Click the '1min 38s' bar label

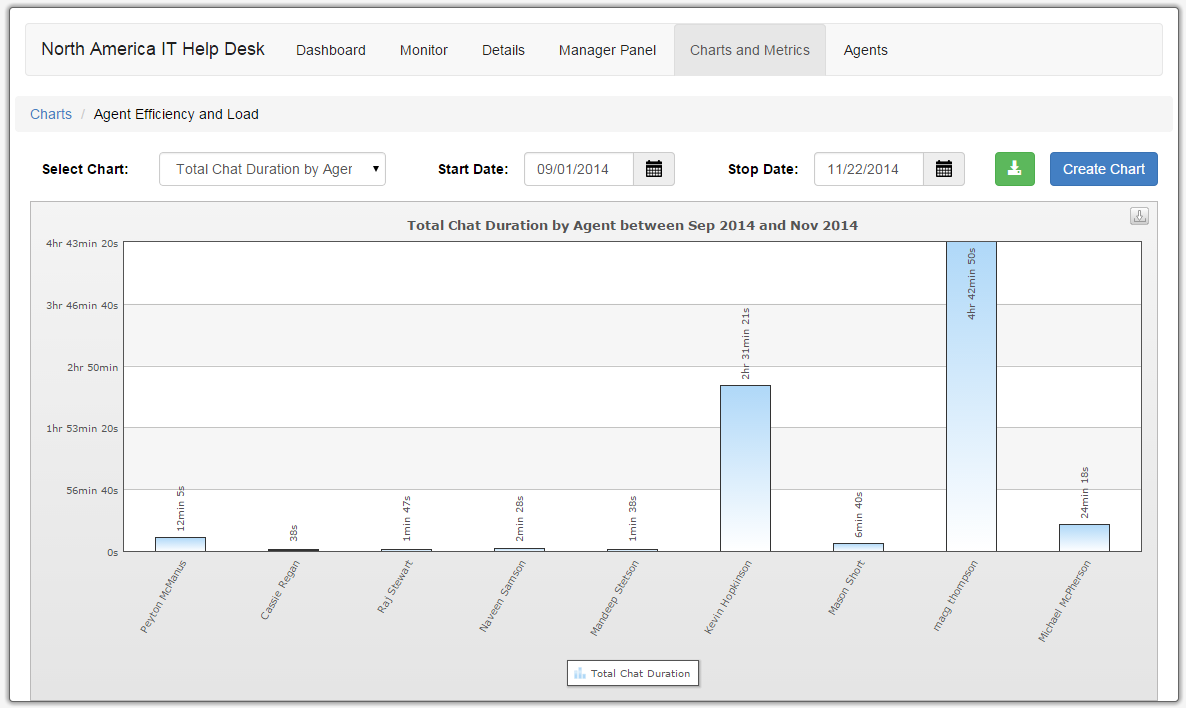(632, 519)
